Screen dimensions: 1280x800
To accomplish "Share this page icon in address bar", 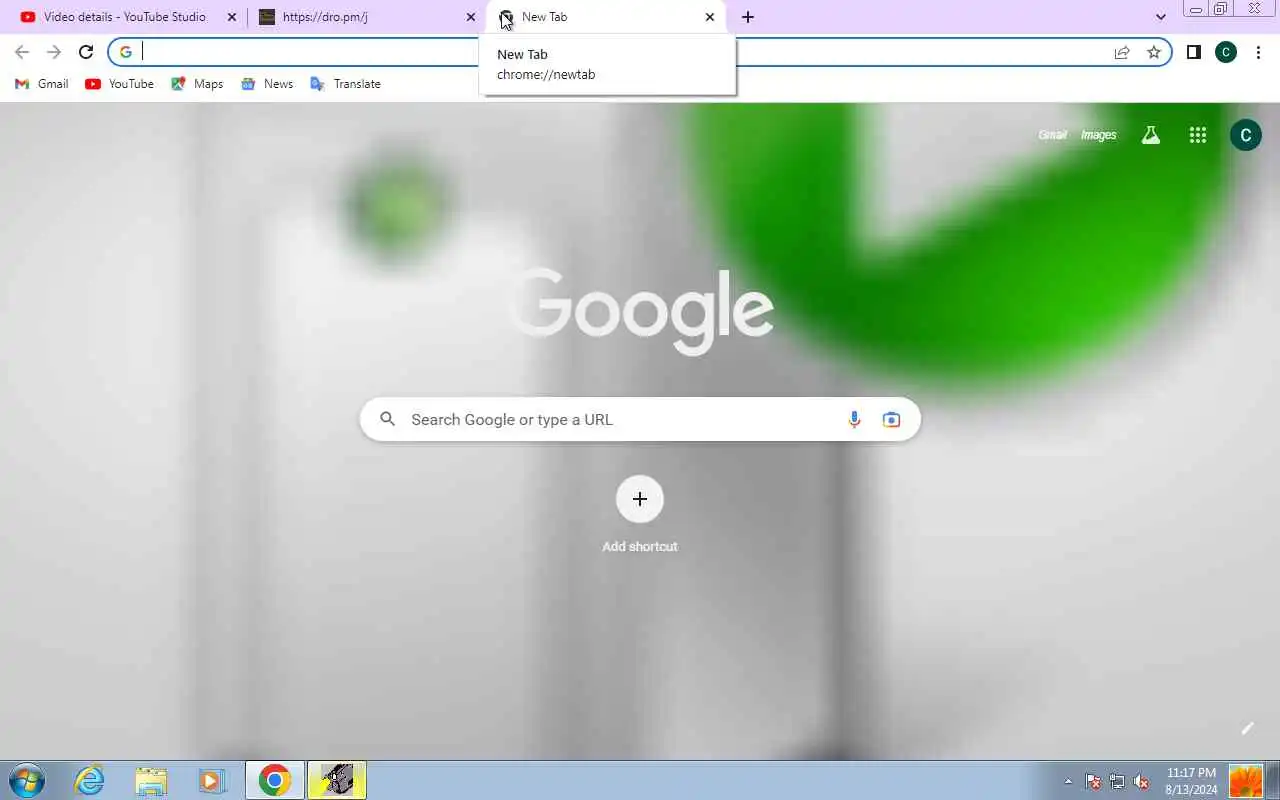I will point(1122,52).
